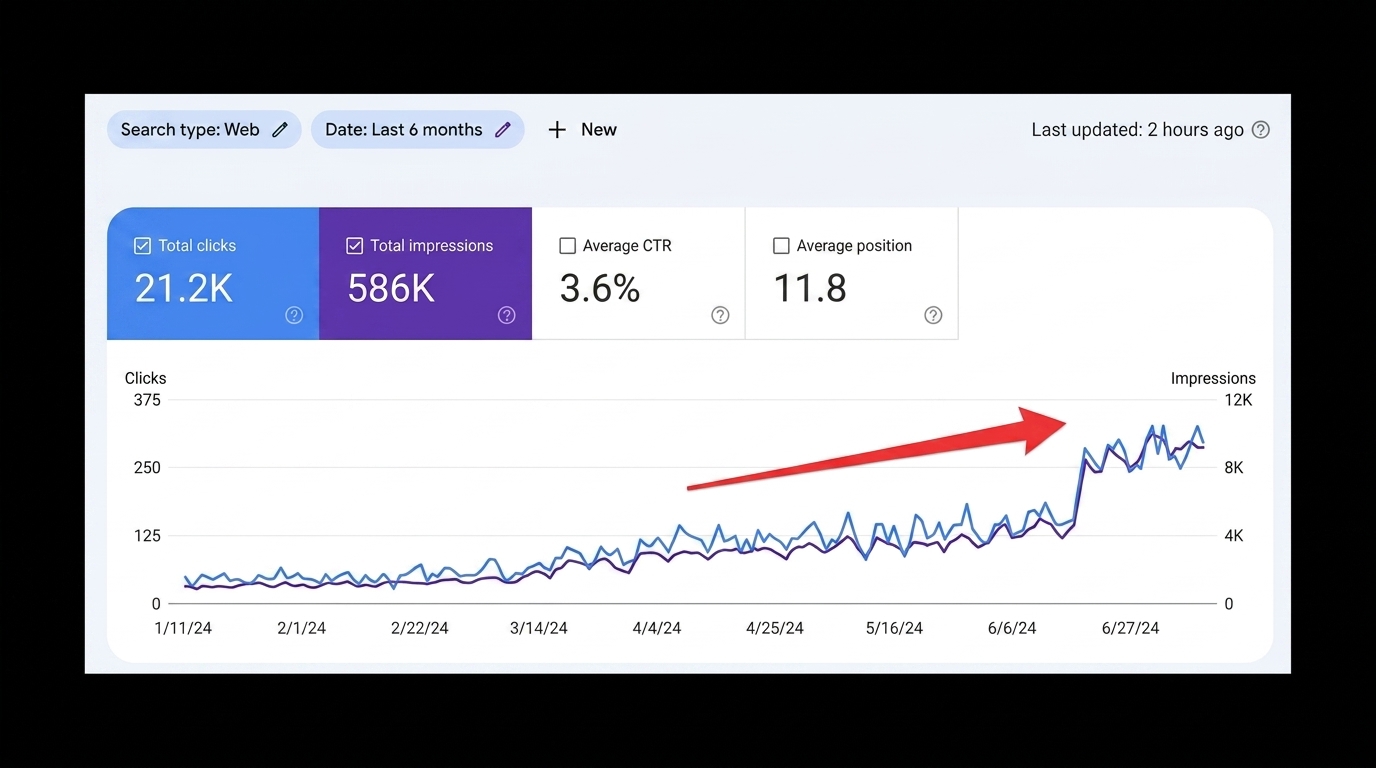
Task: Uncheck the Total clicks checkbox
Action: click(142, 246)
